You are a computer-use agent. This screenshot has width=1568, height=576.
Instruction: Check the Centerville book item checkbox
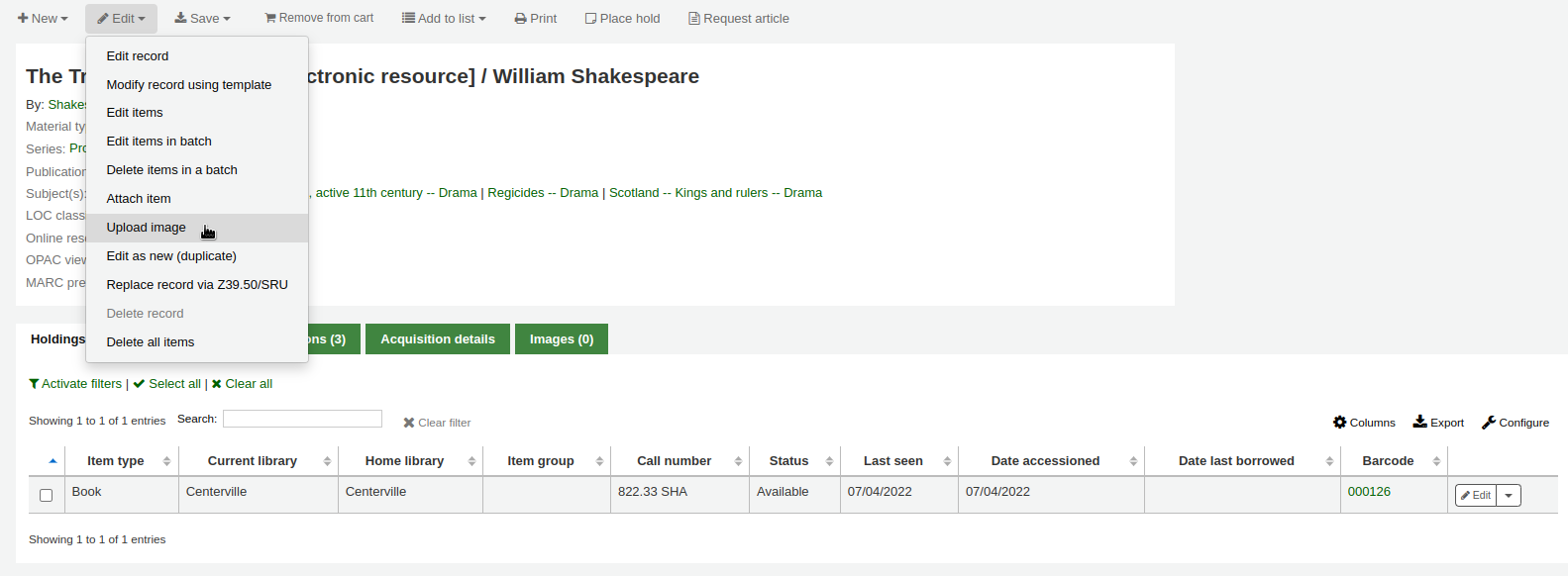point(46,495)
